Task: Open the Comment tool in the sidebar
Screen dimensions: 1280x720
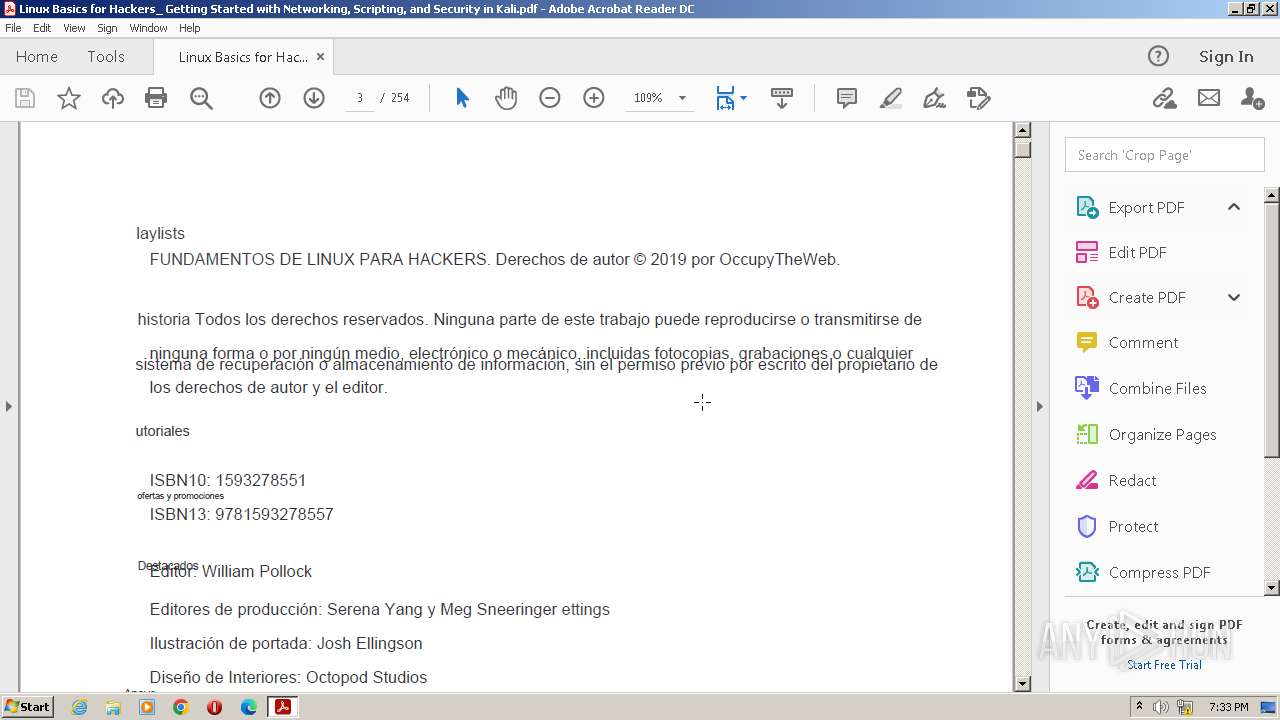Action: [x=1127, y=342]
